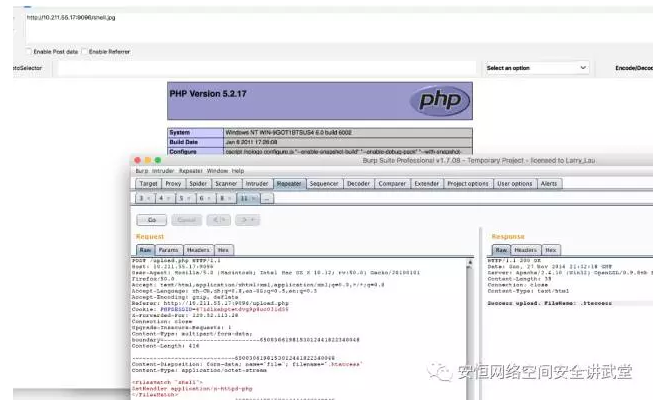Switch to the Proxy tab

[x=173, y=184]
